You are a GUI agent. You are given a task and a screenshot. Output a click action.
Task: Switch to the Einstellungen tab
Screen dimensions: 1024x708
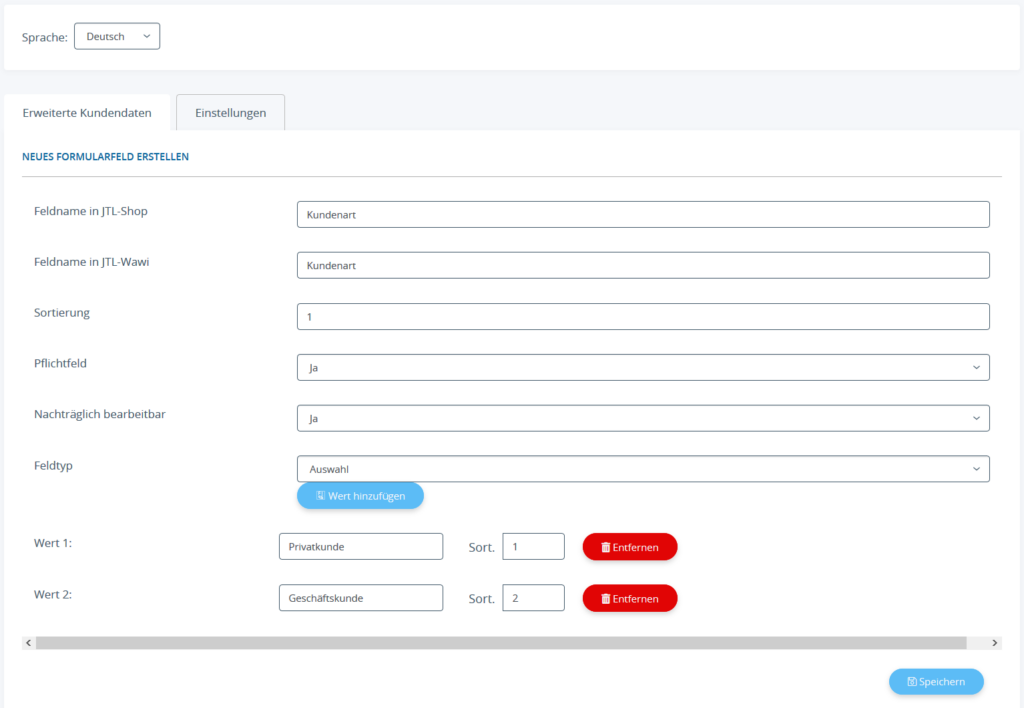[230, 113]
